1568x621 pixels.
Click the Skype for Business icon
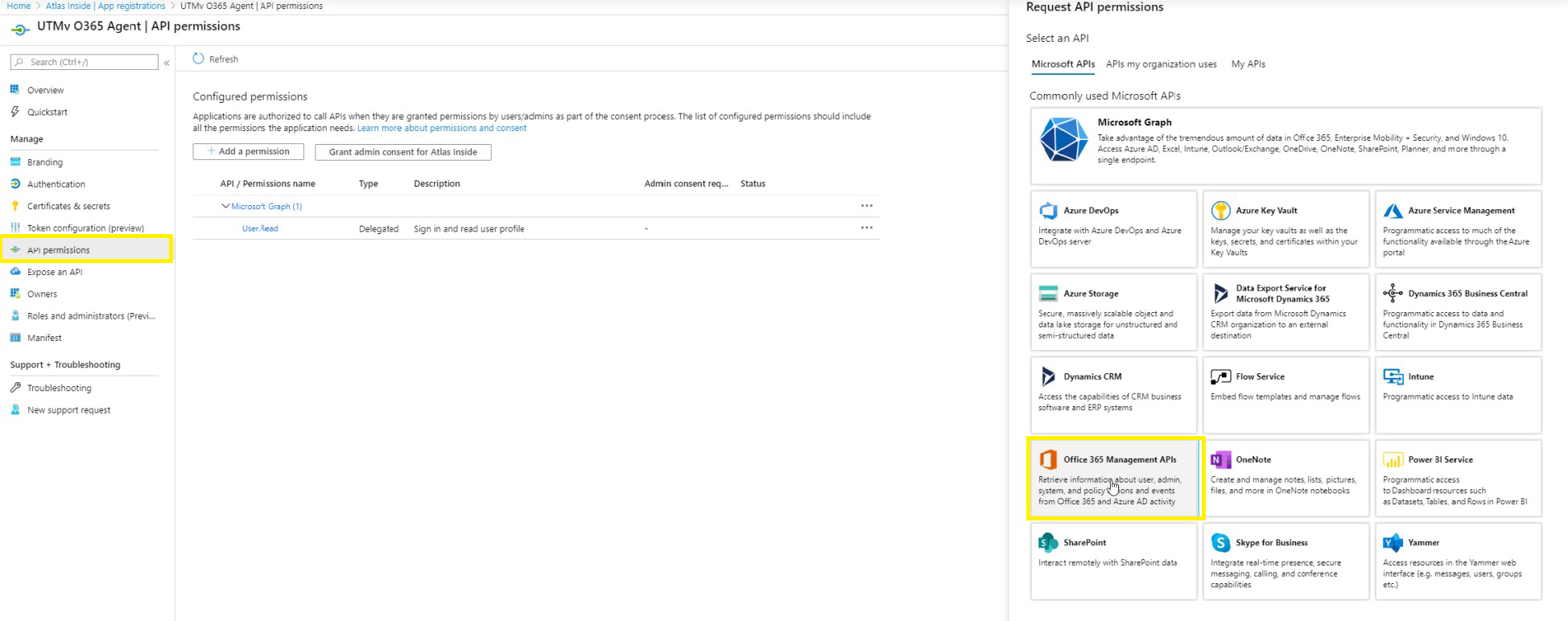1220,542
